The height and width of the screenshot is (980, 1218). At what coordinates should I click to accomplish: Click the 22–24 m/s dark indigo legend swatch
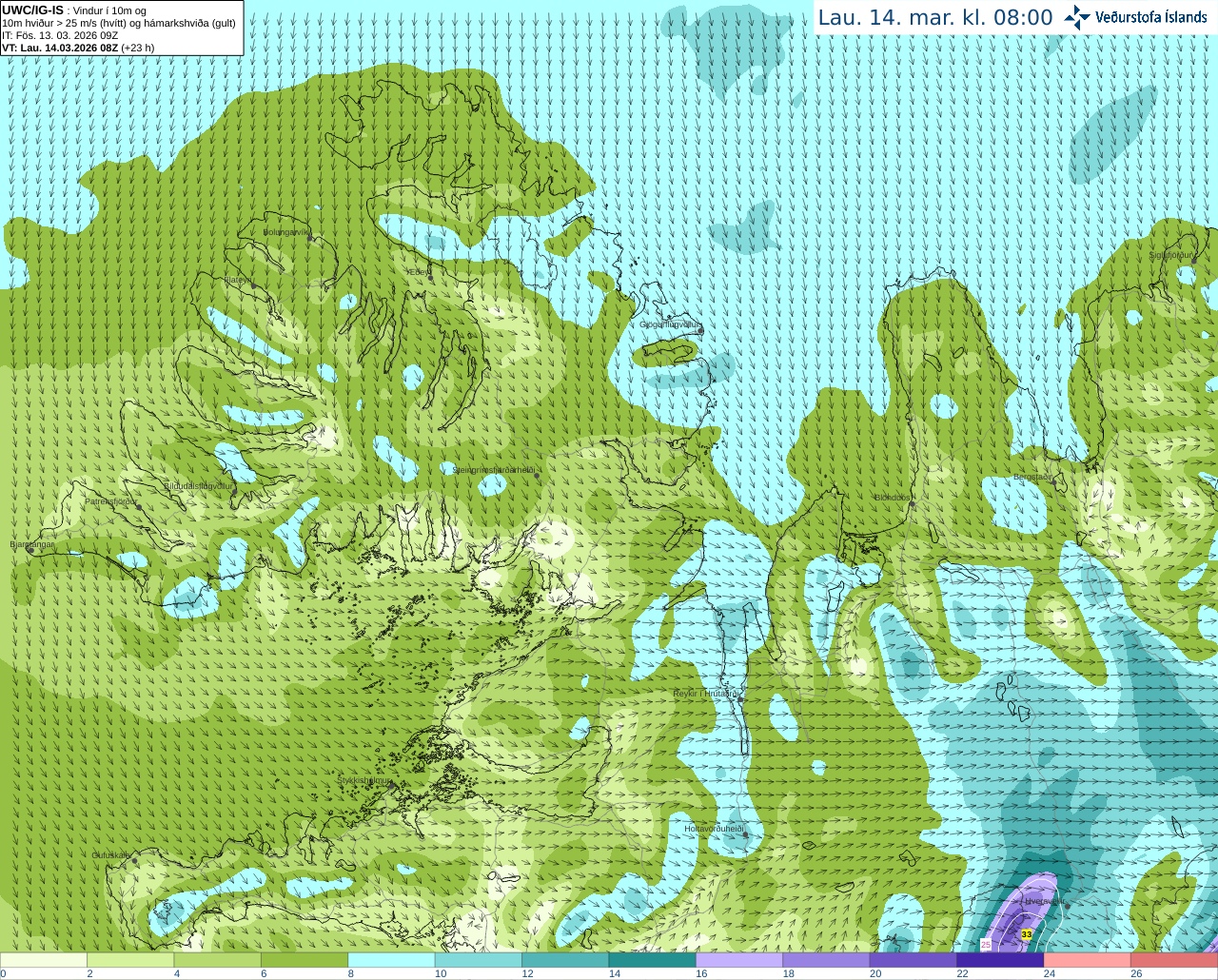click(1000, 960)
